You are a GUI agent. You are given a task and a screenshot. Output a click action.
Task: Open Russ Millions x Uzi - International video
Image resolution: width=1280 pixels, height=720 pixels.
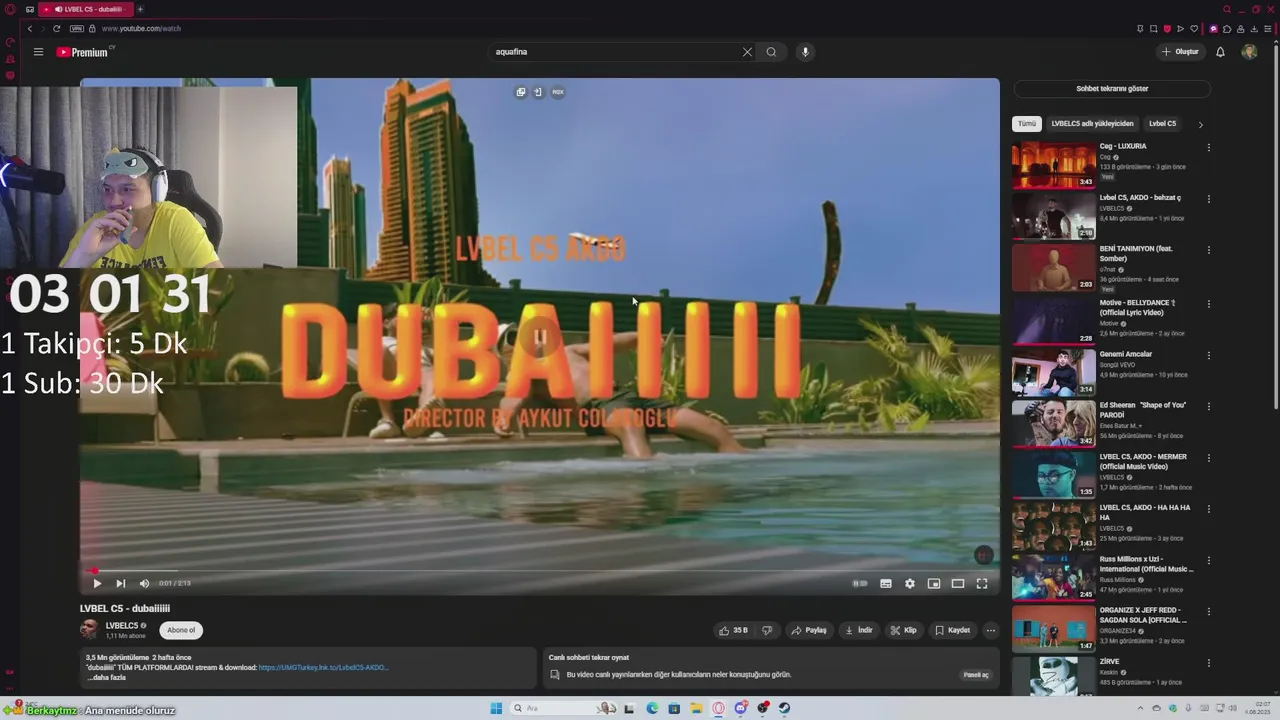point(1054,577)
